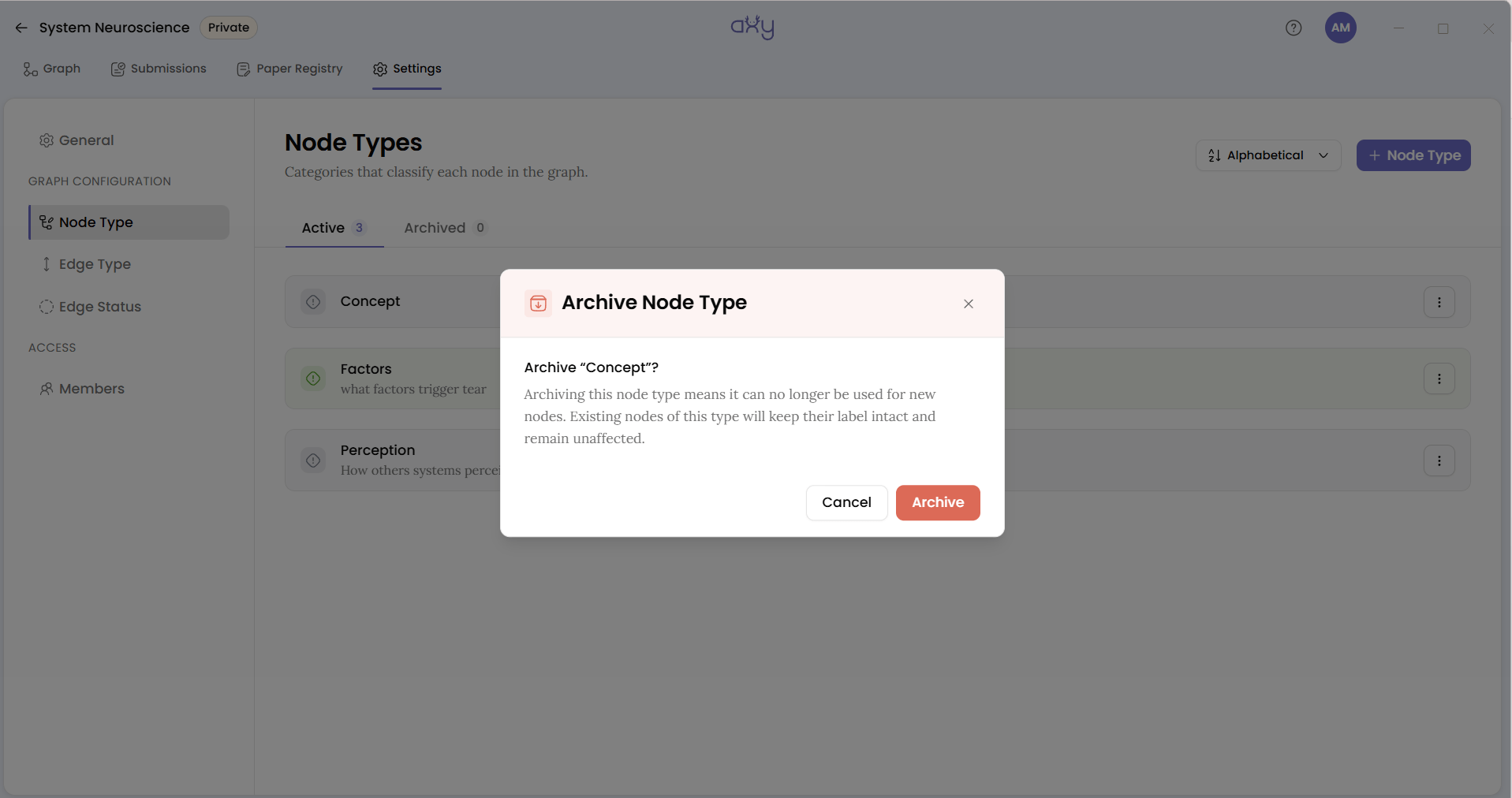Go back using the arrow icon
The width and height of the screenshot is (1512, 798).
(21, 28)
